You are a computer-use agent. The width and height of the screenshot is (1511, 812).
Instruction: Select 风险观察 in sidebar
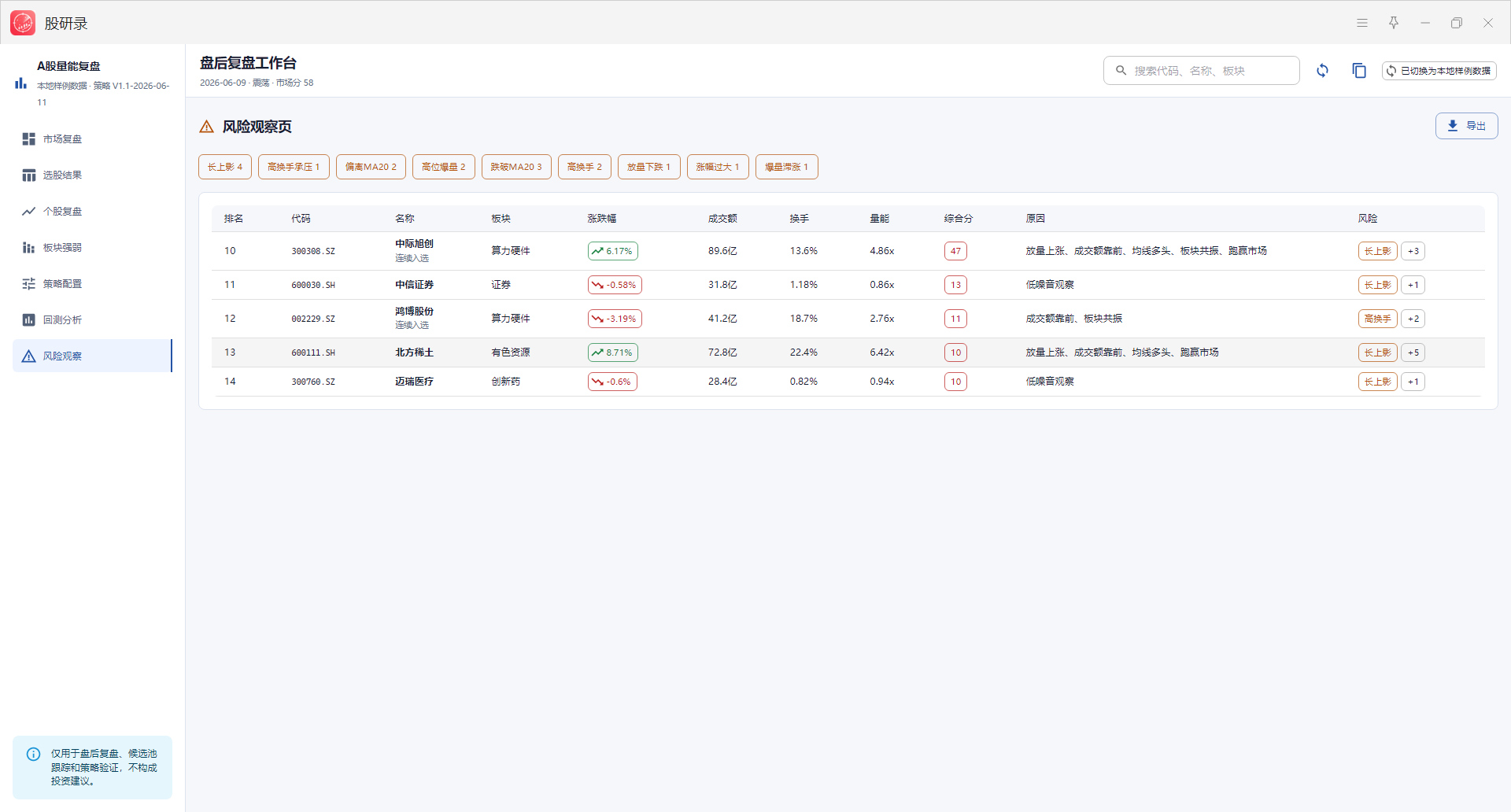92,356
